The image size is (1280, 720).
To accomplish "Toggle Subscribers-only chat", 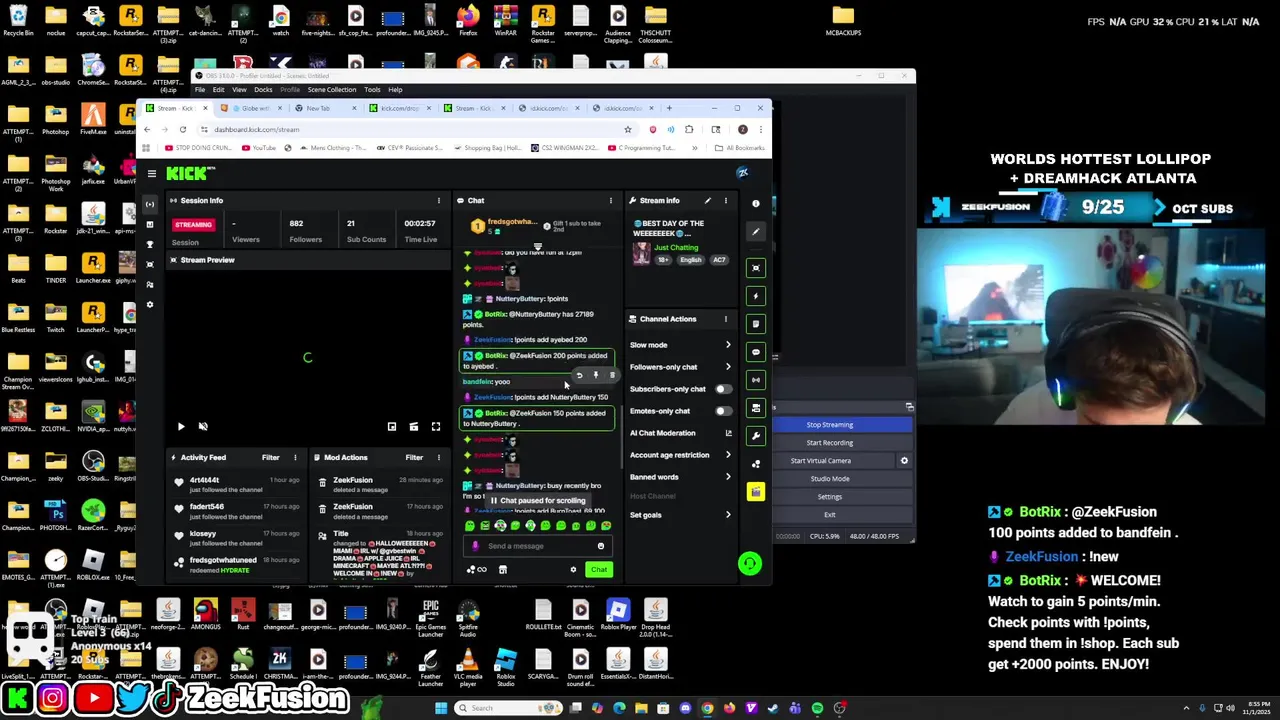I will click(722, 389).
